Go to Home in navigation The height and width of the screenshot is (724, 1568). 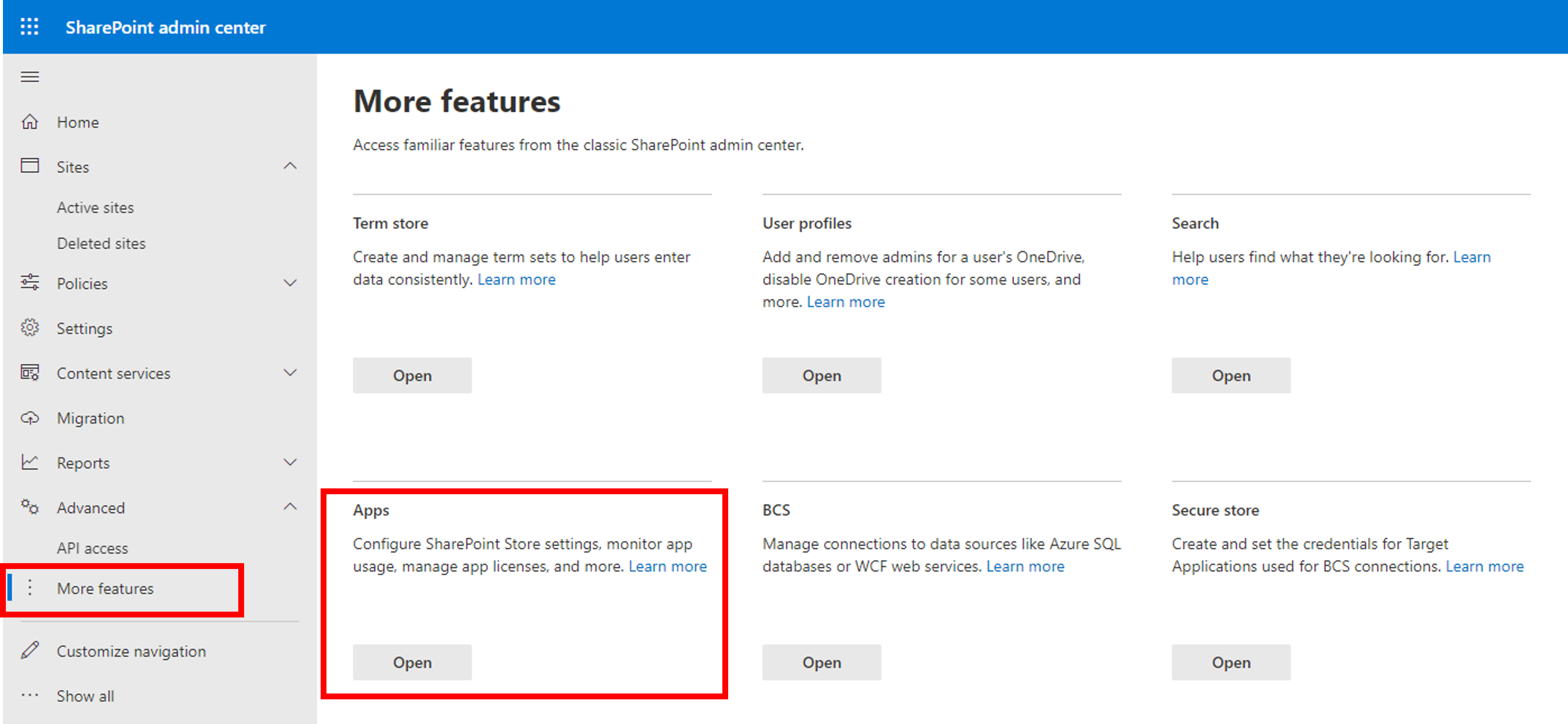pos(78,122)
